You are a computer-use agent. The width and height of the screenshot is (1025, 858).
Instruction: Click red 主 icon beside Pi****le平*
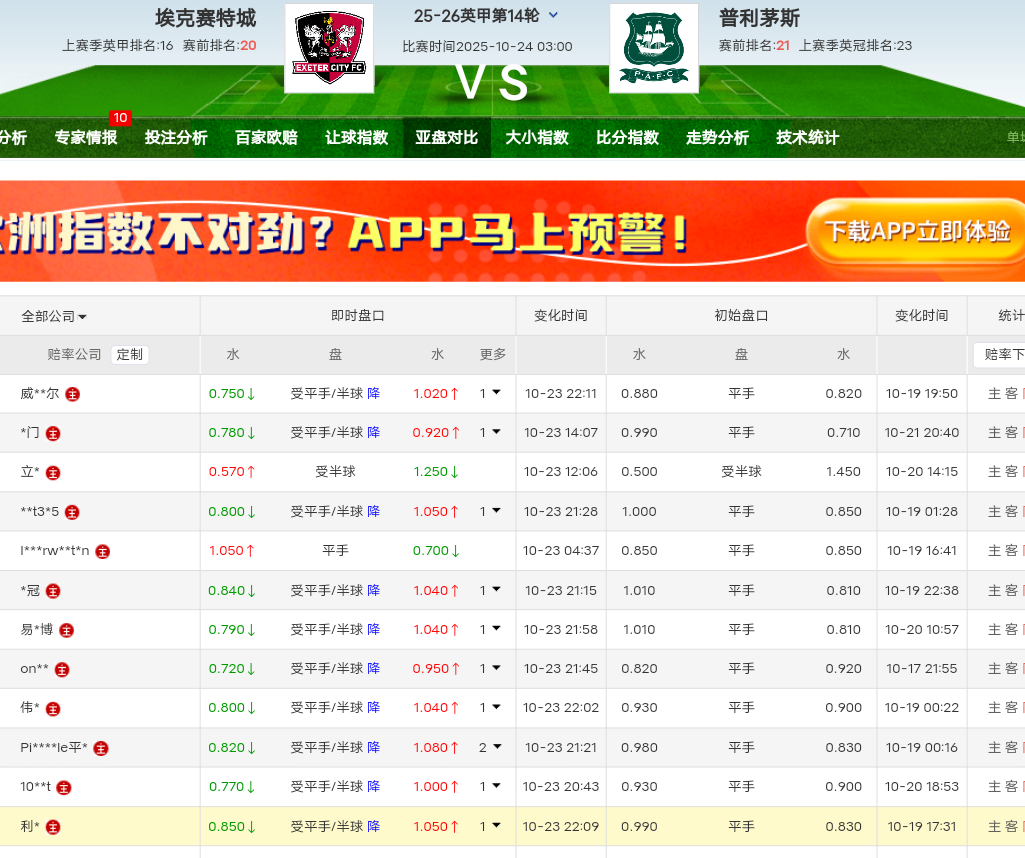click(x=101, y=748)
